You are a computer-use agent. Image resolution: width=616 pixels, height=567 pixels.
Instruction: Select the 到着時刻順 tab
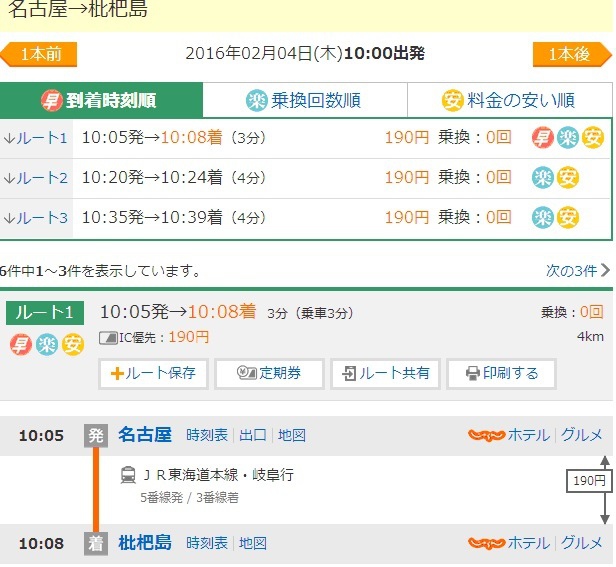click(x=101, y=100)
